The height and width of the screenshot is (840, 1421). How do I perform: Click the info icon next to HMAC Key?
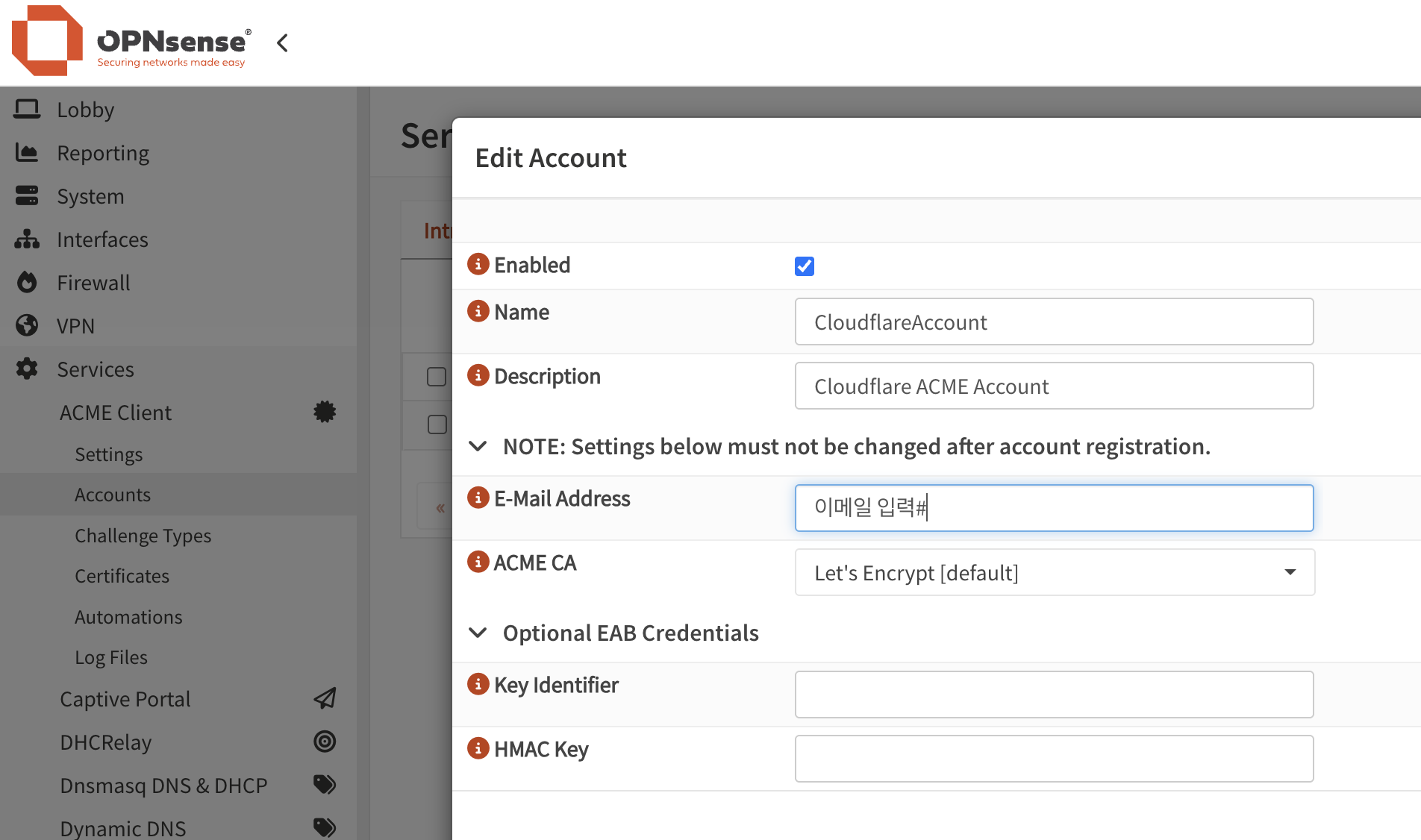[x=478, y=748]
